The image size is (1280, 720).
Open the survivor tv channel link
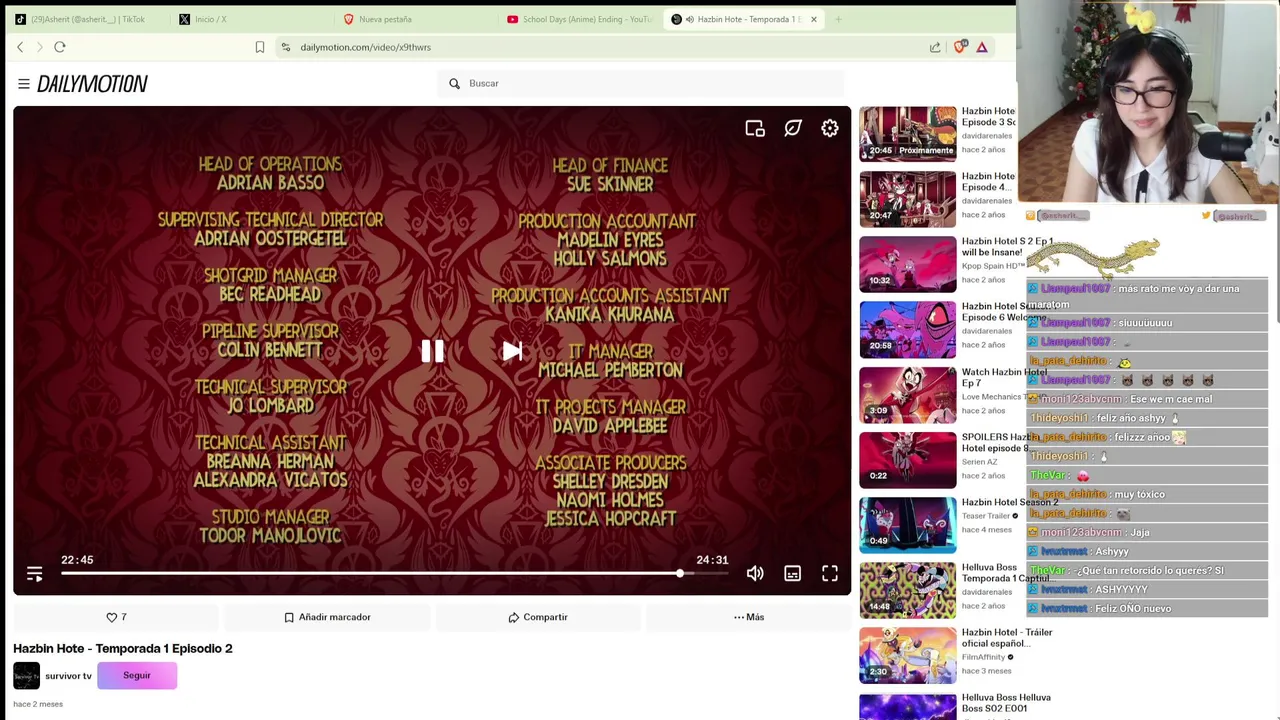click(x=68, y=676)
